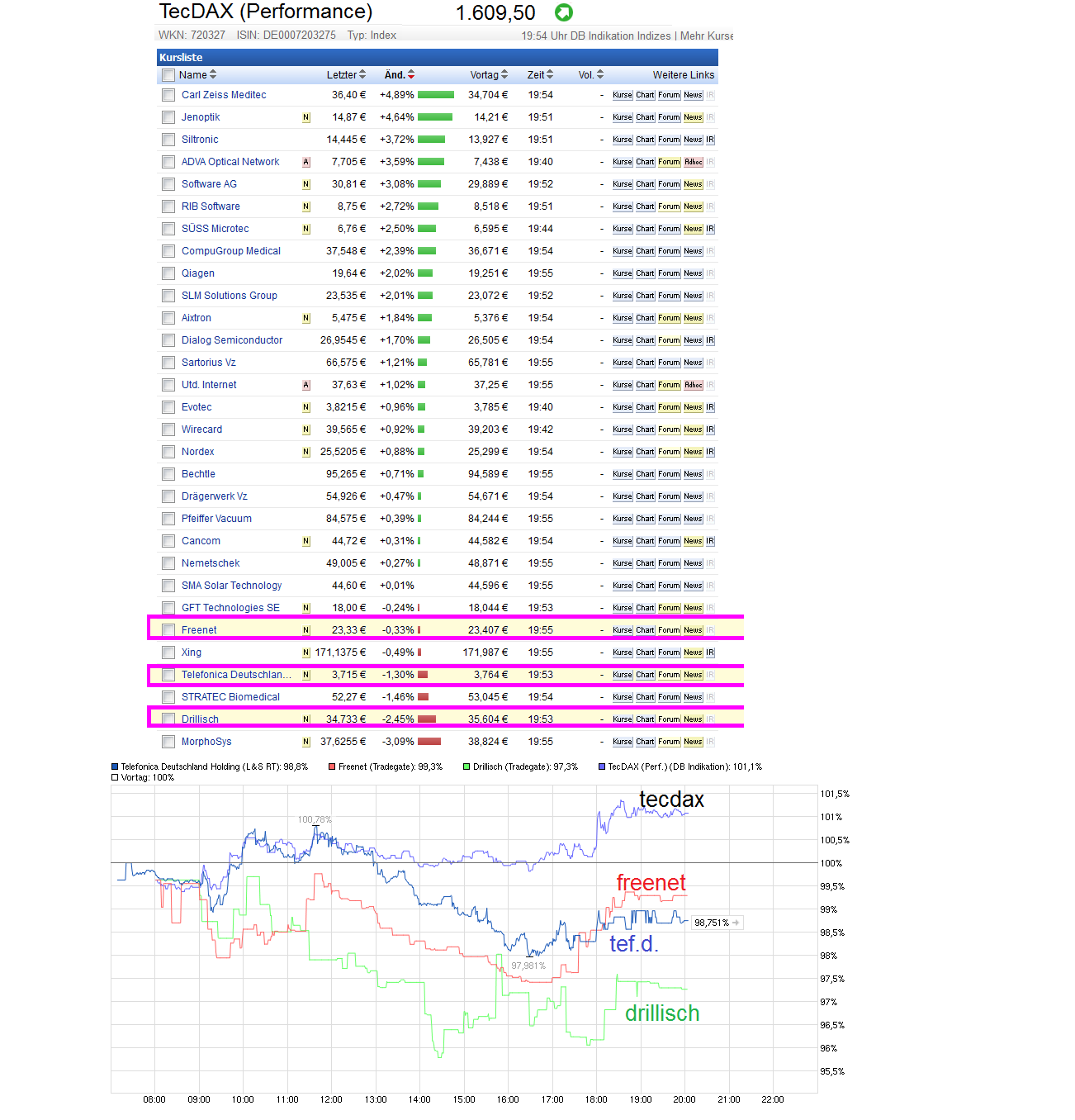1075x1120 pixels.
Task: Open Chart button in RIB Software row
Action: pos(646,206)
